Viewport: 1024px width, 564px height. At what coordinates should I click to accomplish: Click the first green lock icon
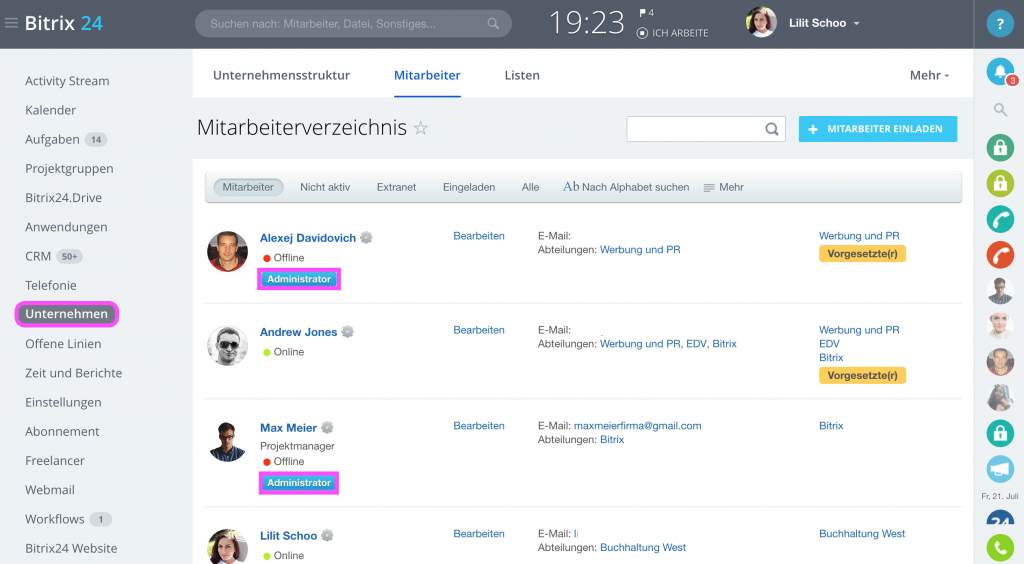pos(1000,148)
